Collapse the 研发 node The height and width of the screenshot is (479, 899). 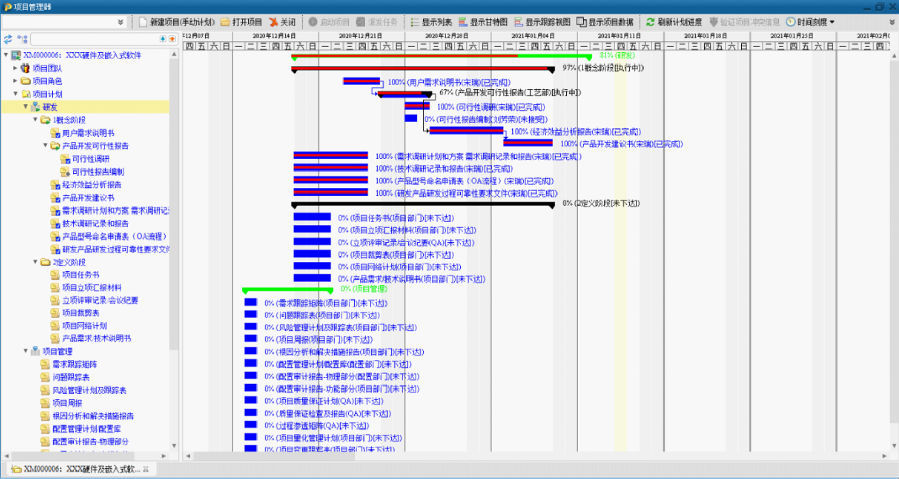point(25,107)
